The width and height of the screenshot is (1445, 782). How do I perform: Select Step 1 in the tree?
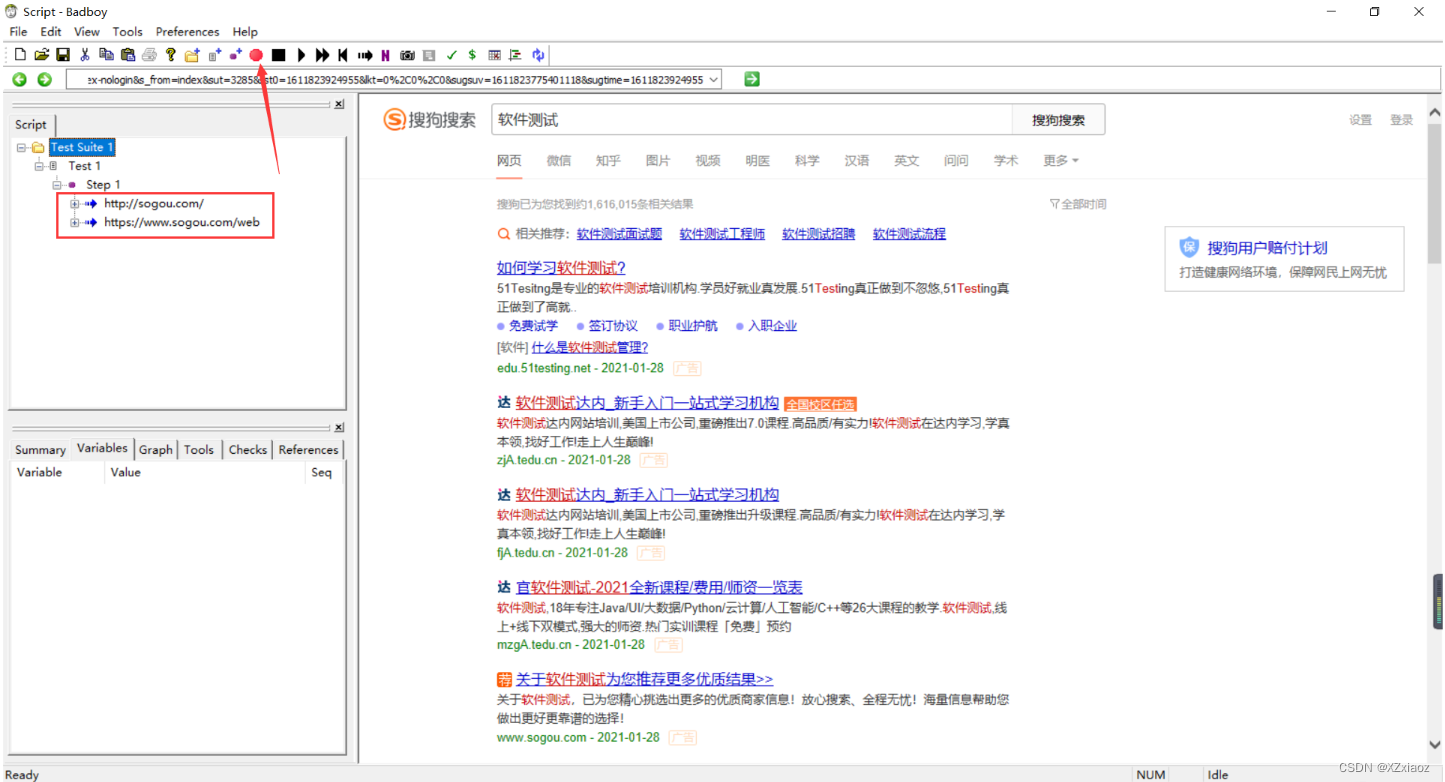(103, 185)
